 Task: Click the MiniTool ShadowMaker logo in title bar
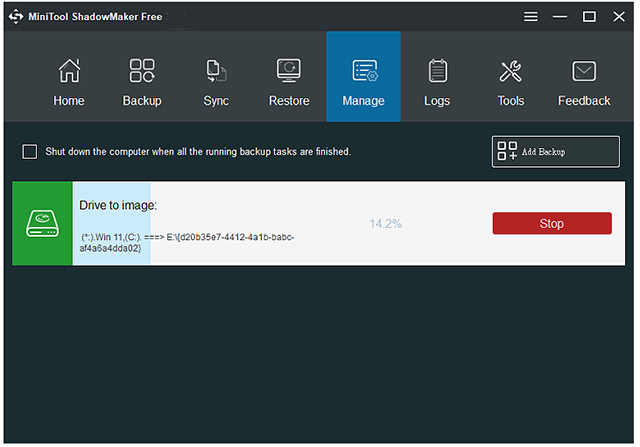tap(16, 16)
